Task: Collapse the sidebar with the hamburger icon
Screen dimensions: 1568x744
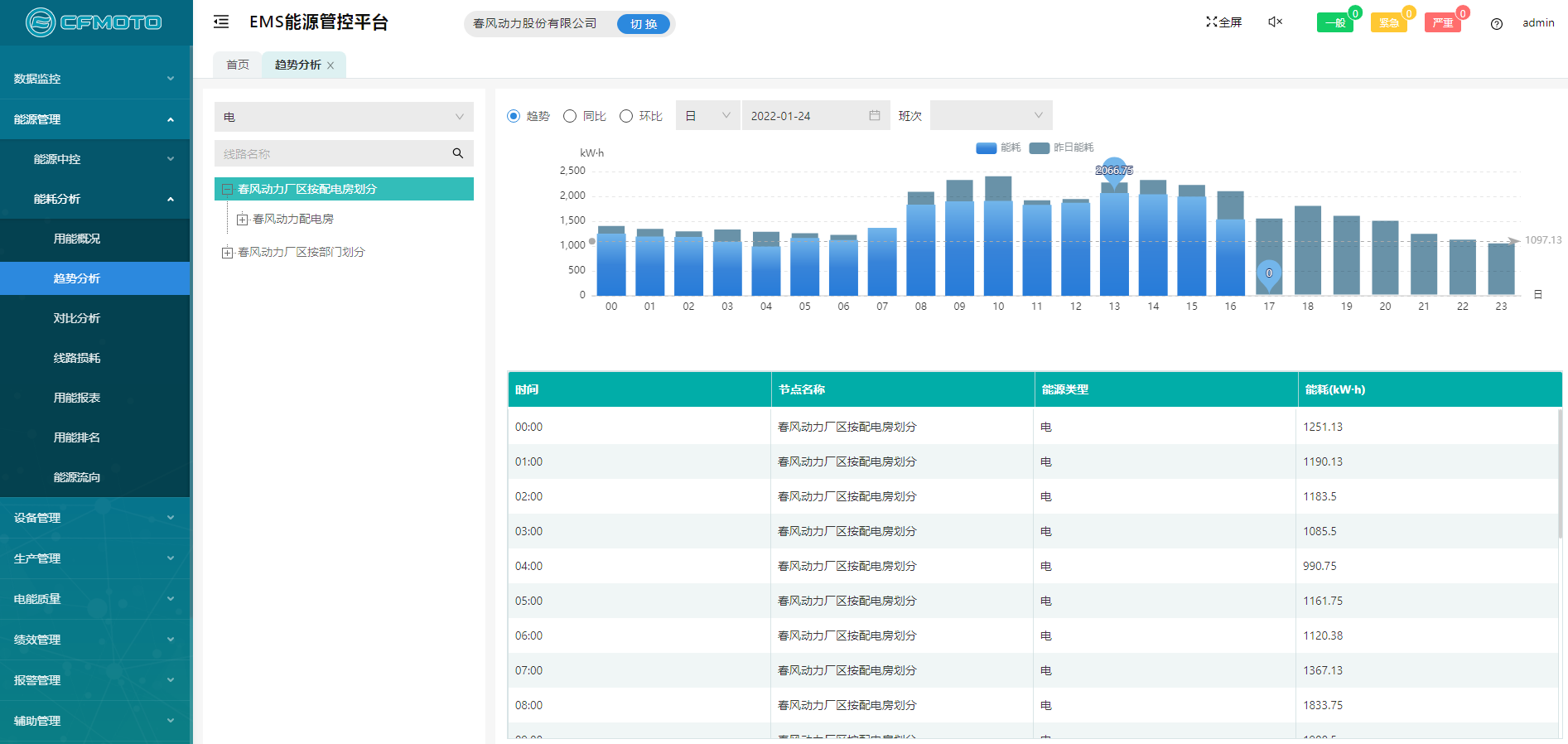Action: 221,22
